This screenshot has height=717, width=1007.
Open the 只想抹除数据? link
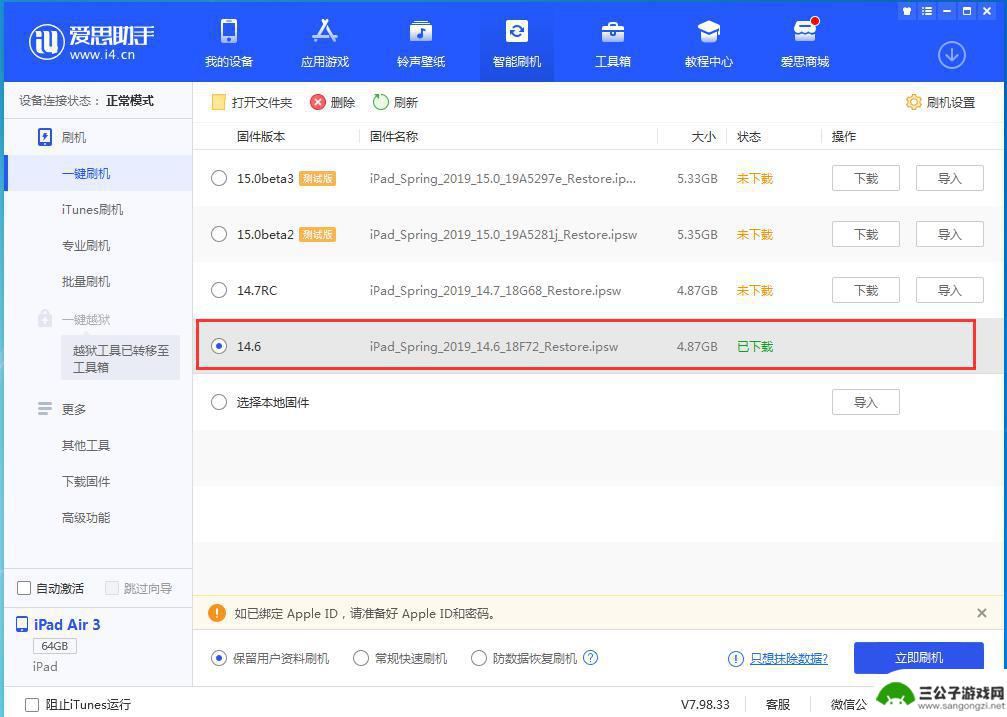pos(789,659)
